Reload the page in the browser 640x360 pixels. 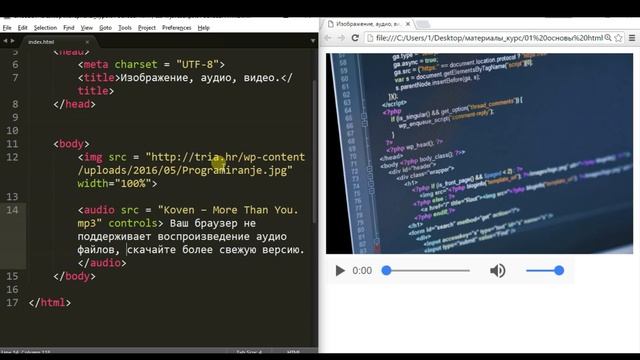pos(355,38)
